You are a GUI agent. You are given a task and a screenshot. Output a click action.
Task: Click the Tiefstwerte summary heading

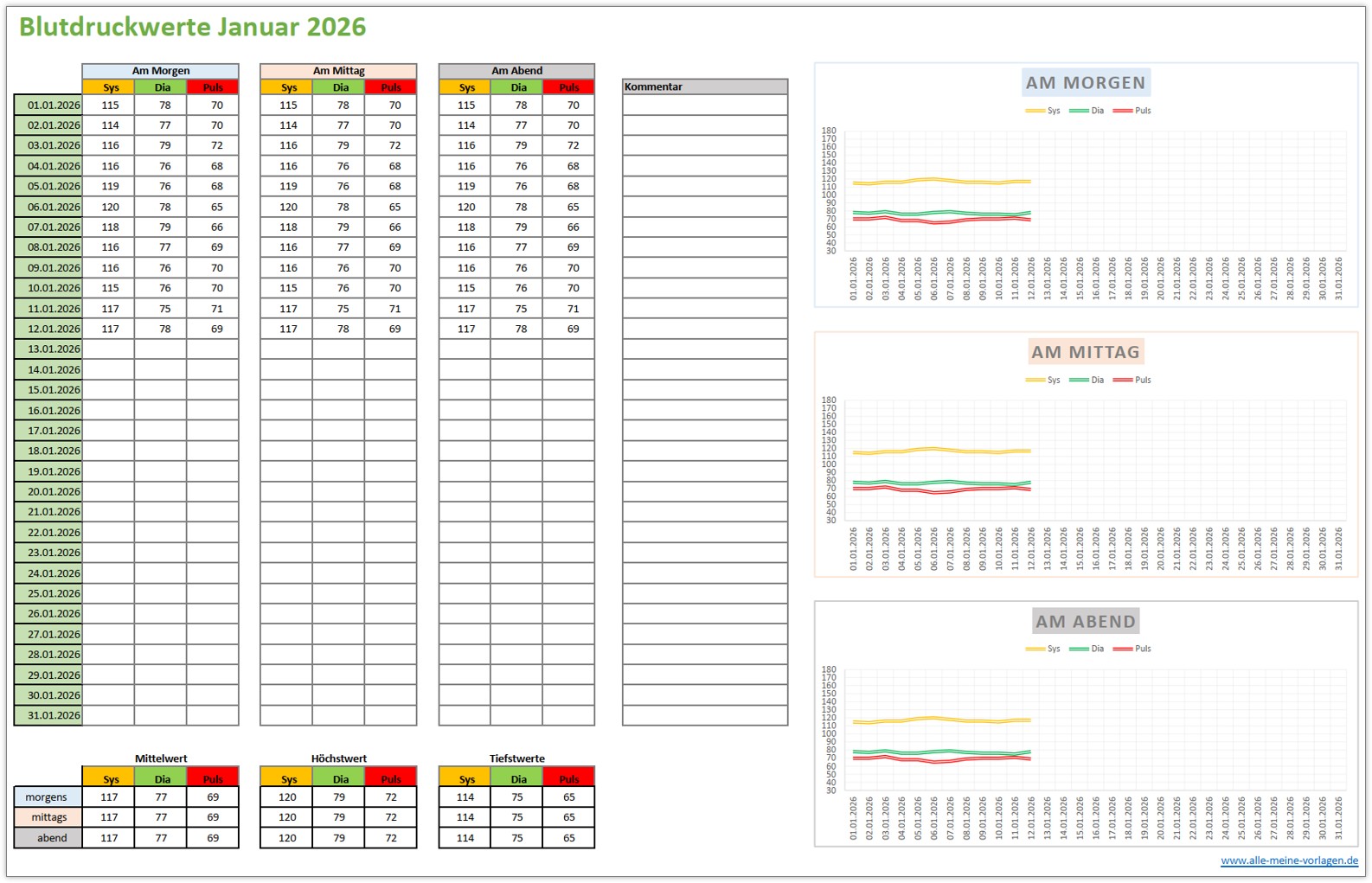tap(516, 758)
